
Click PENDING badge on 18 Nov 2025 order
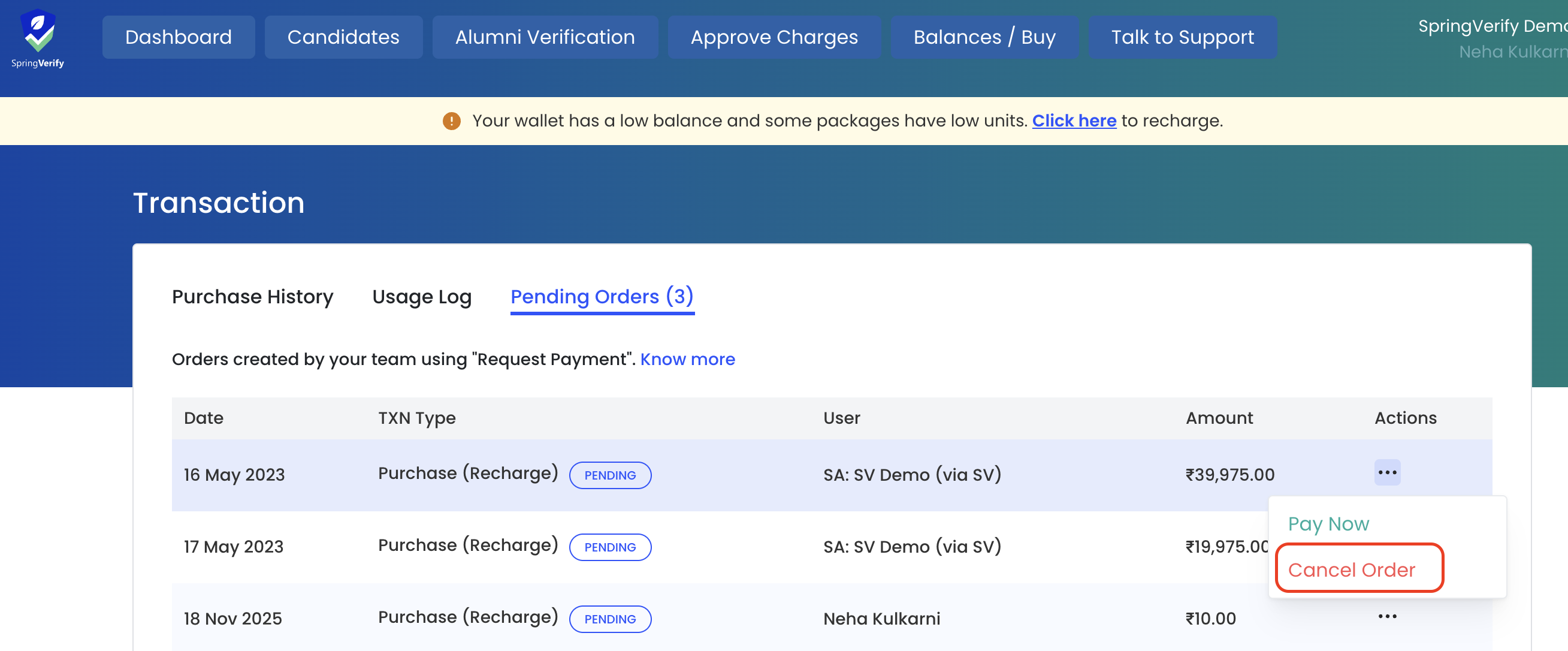point(610,619)
